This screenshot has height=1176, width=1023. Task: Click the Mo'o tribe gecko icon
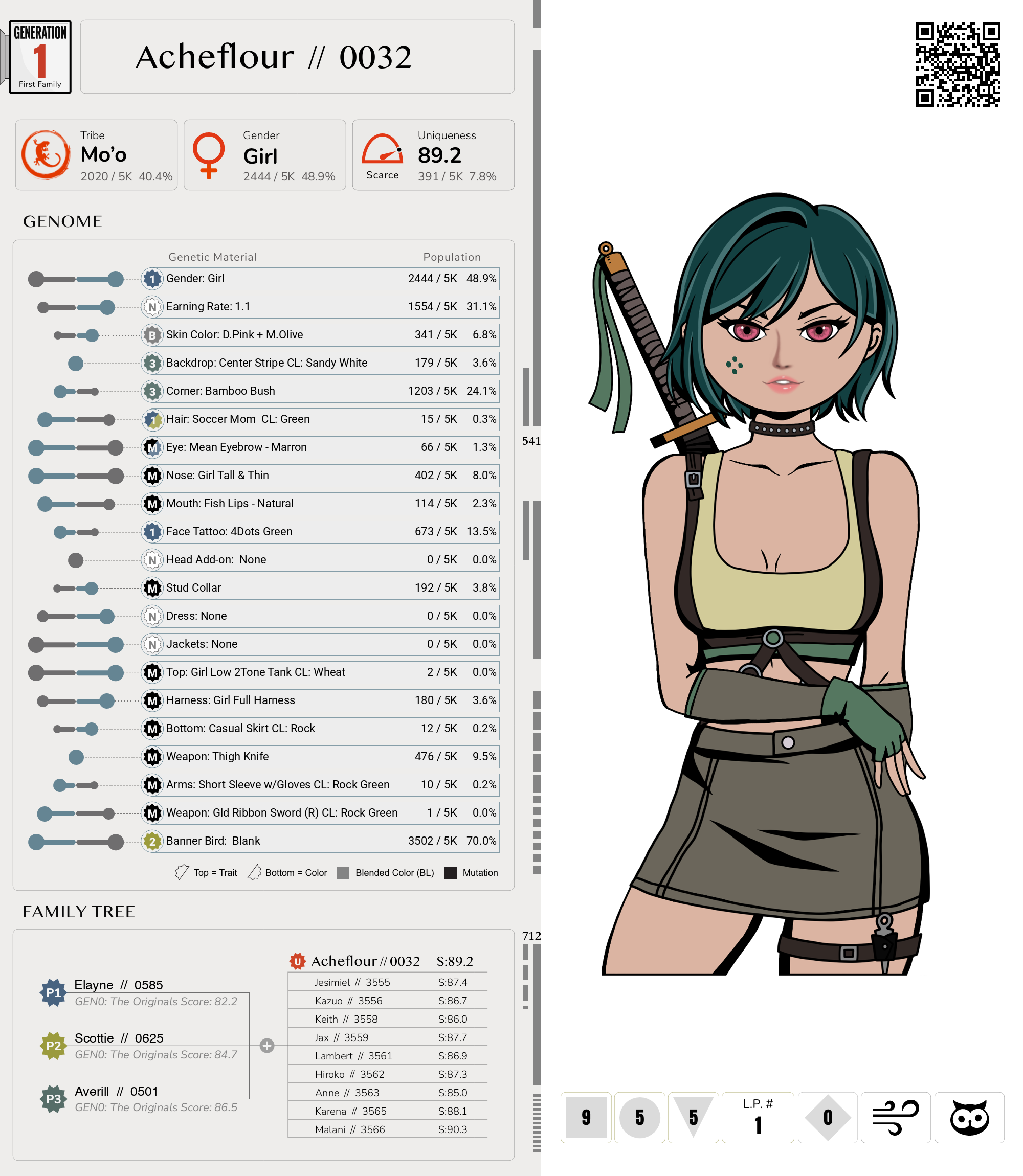pos(46,154)
